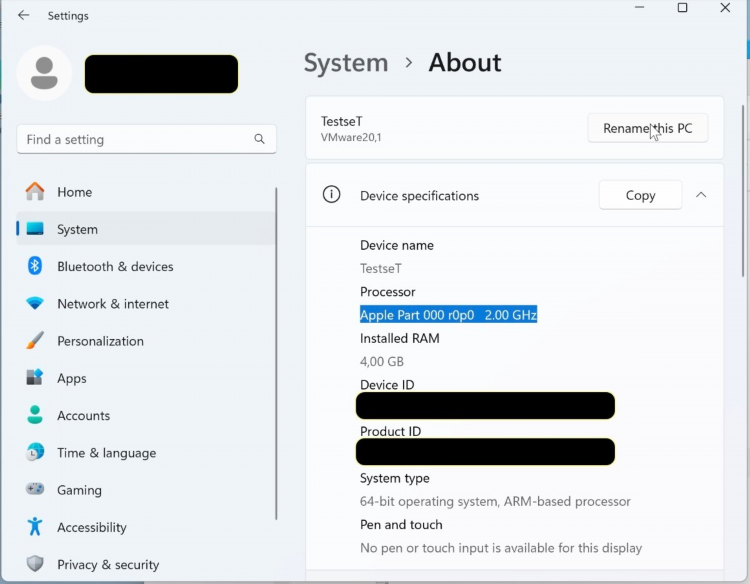This screenshot has width=750, height=584.
Task: Maximize the Settings window
Action: pyautogui.click(x=683, y=8)
